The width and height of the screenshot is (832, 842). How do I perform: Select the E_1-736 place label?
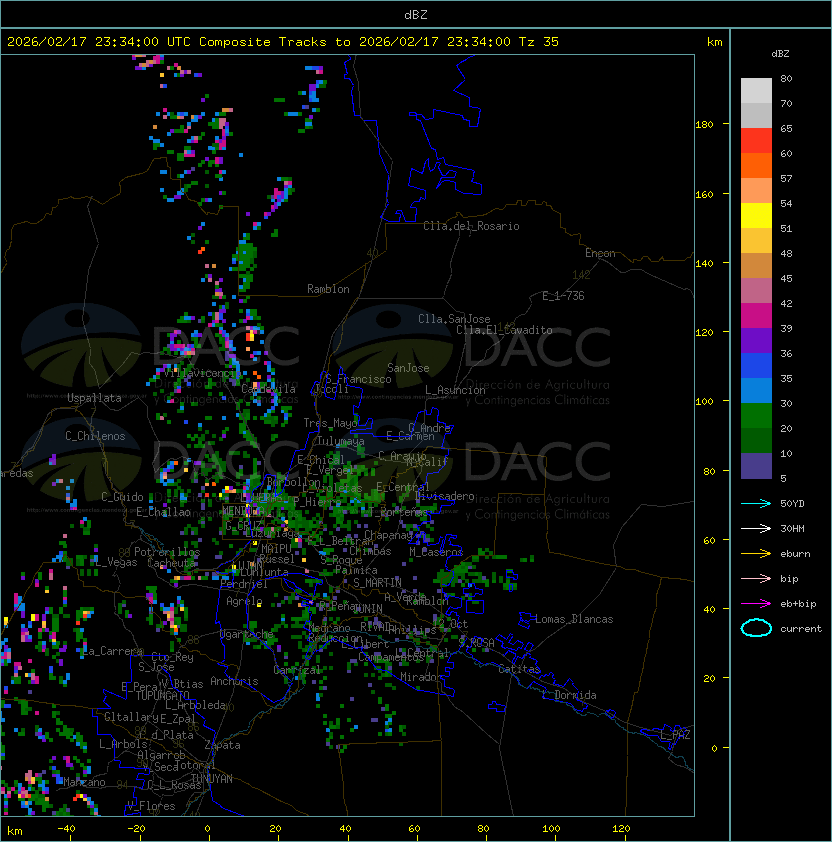click(563, 296)
